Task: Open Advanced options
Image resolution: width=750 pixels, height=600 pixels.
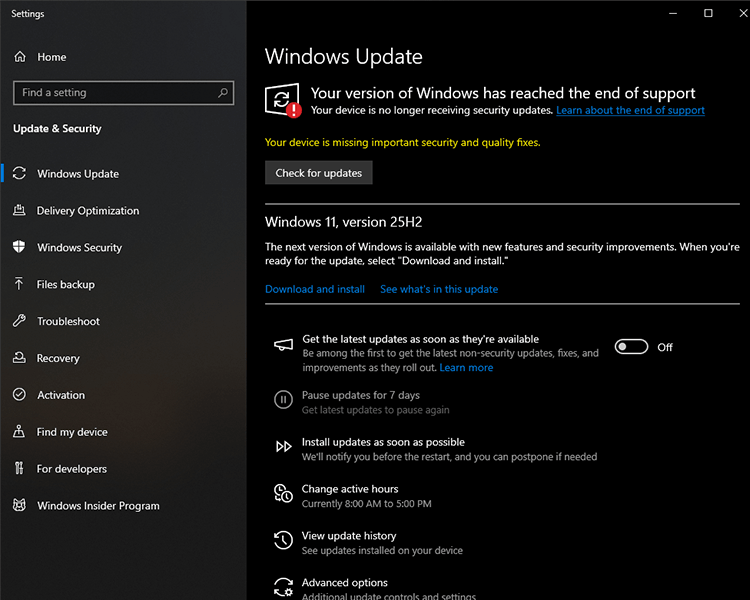Action: [x=344, y=583]
